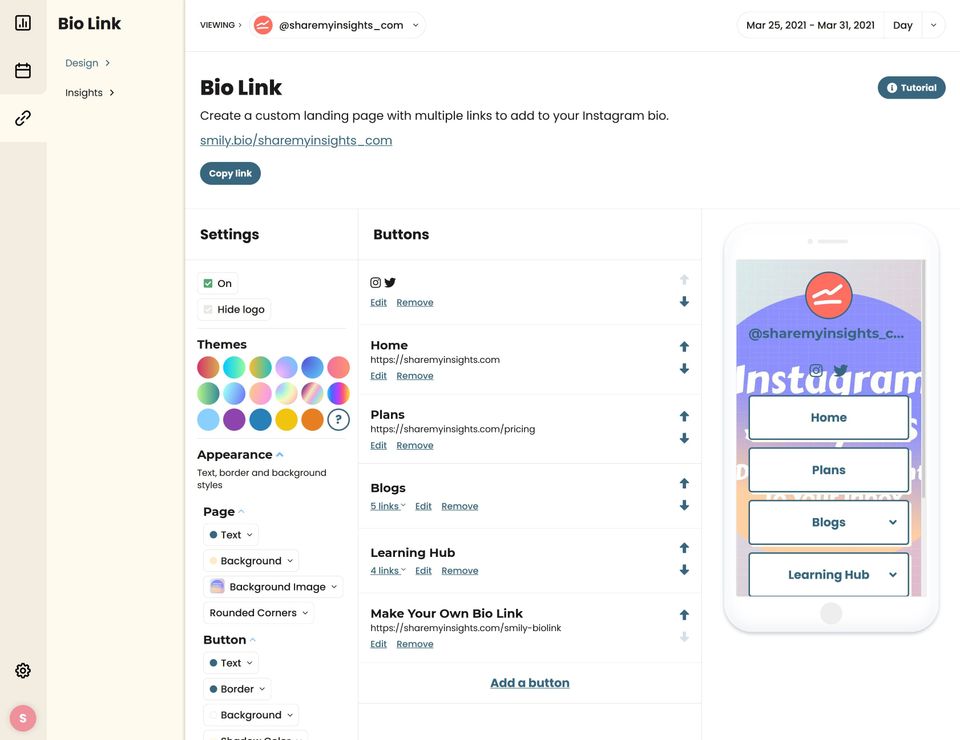Move Learning Hub button up
Screen dimensions: 960x740
684,548
